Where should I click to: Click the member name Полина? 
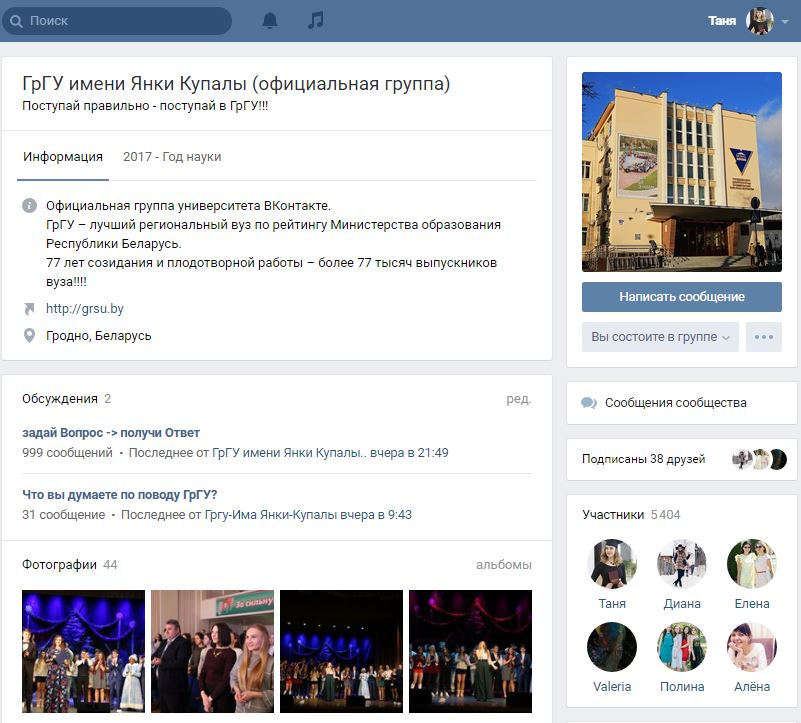(x=682, y=687)
